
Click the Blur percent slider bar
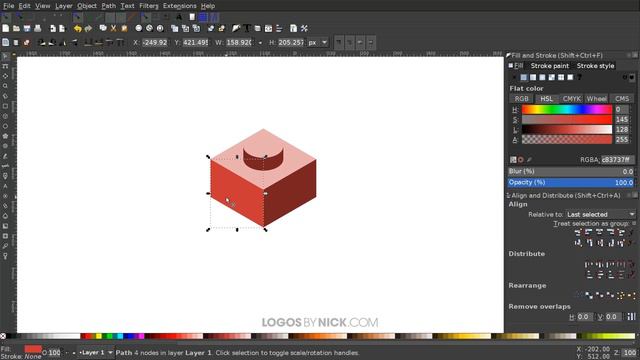(x=571, y=171)
